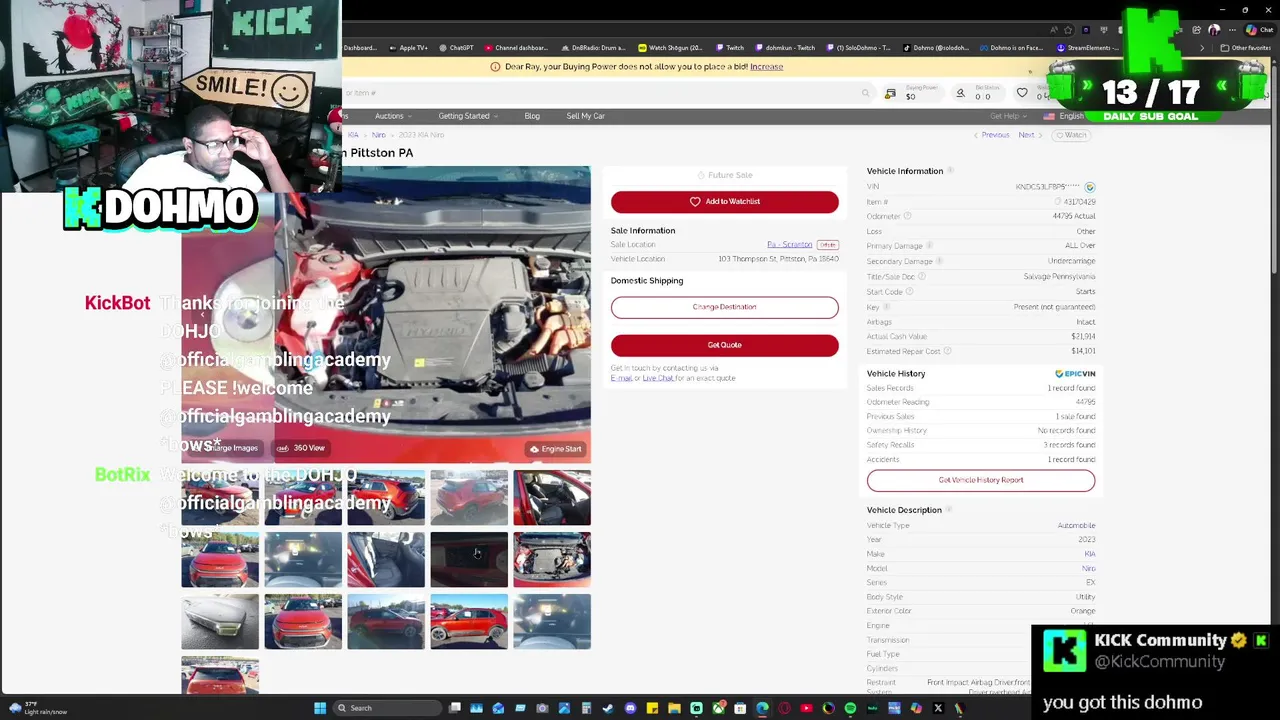Open the Blog menu item
1280x720 pixels.
(x=532, y=116)
